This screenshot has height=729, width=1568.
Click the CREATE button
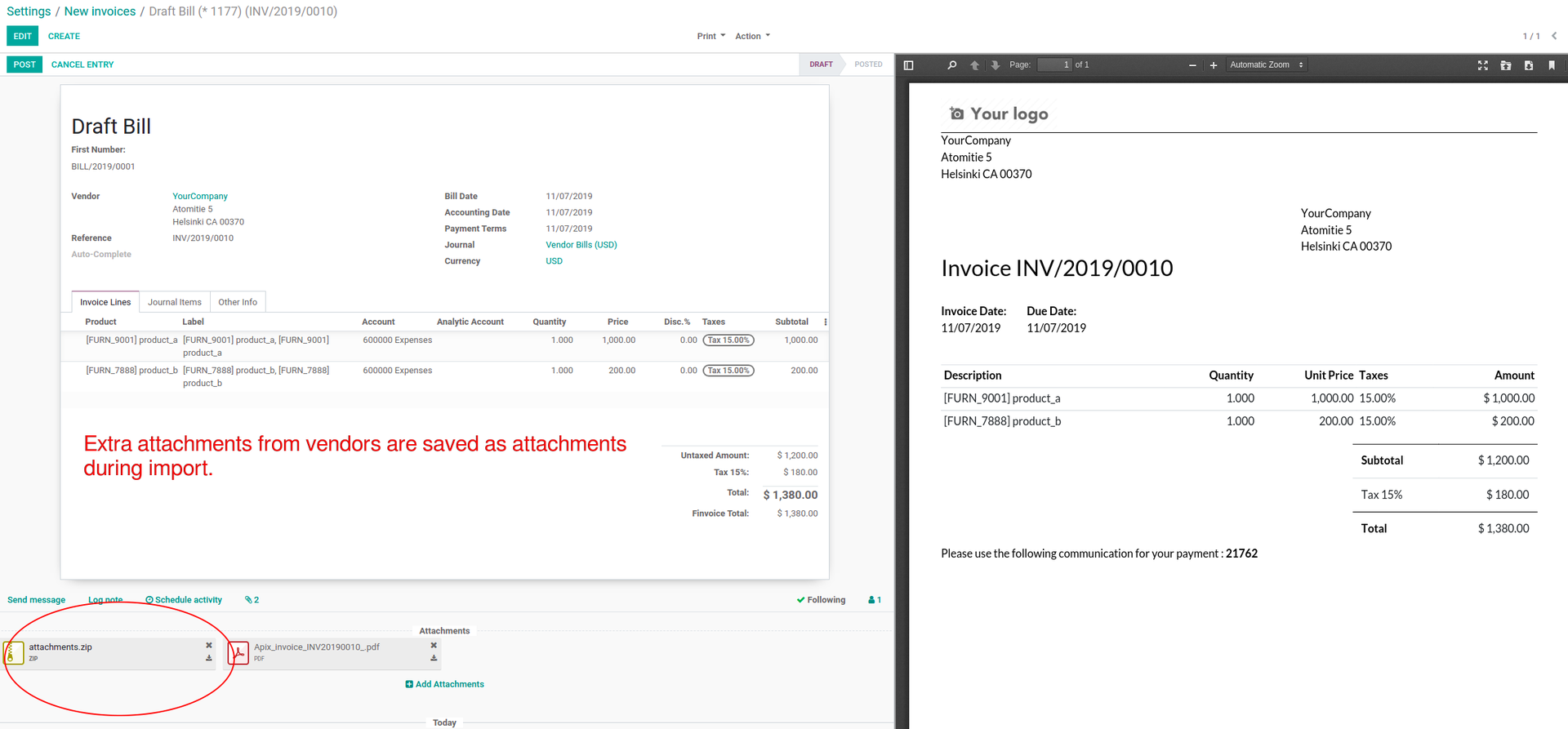pos(64,36)
